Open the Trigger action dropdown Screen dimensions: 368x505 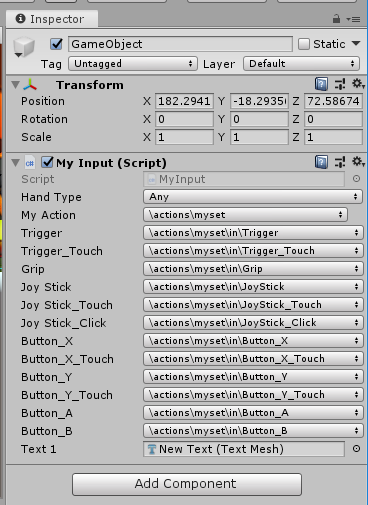coord(253,233)
